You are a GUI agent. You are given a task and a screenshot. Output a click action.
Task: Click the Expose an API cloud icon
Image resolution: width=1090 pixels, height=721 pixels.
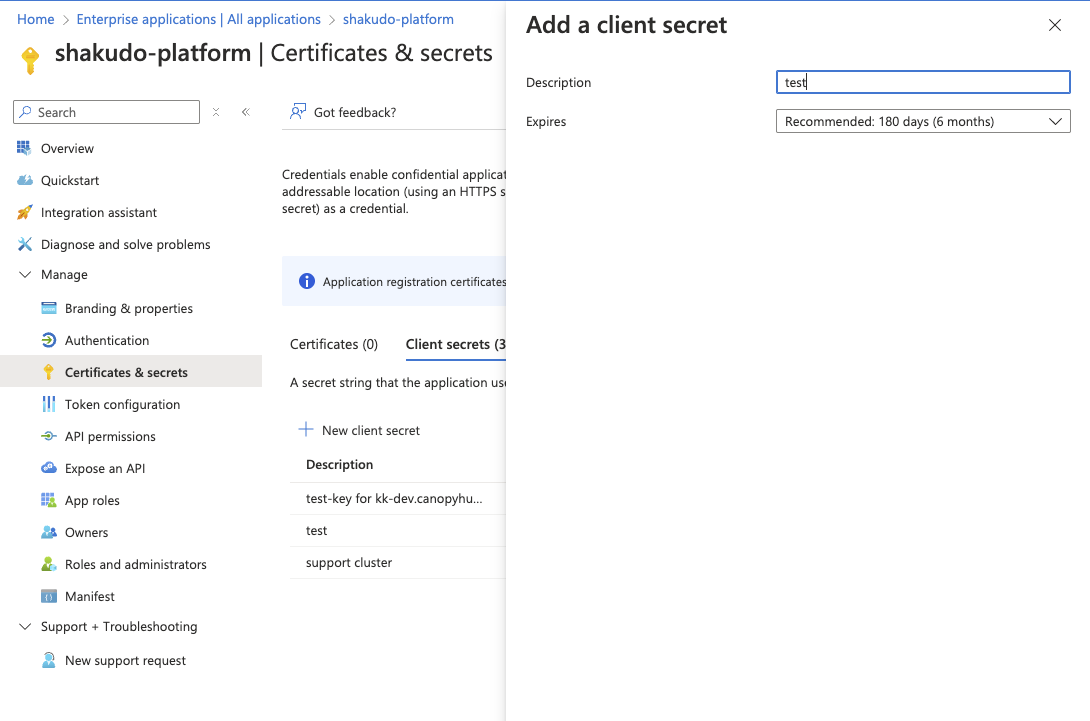pyautogui.click(x=49, y=468)
